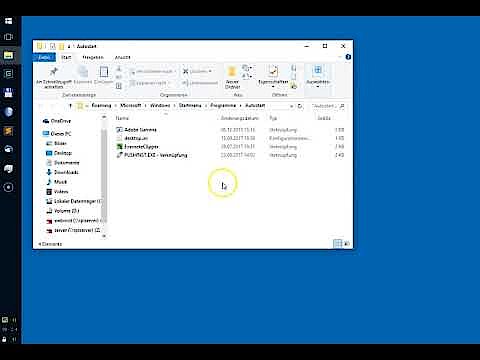Viewport: 480px width, 360px height.
Task: Click the Kopieren icon in the ribbon
Action: coord(83,71)
